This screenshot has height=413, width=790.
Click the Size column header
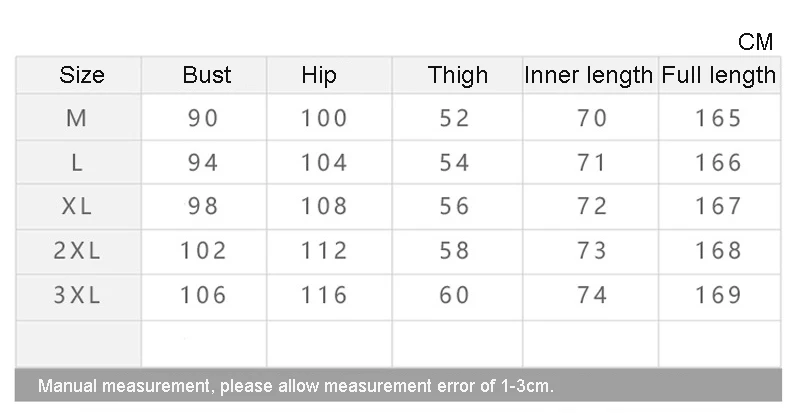(x=82, y=75)
